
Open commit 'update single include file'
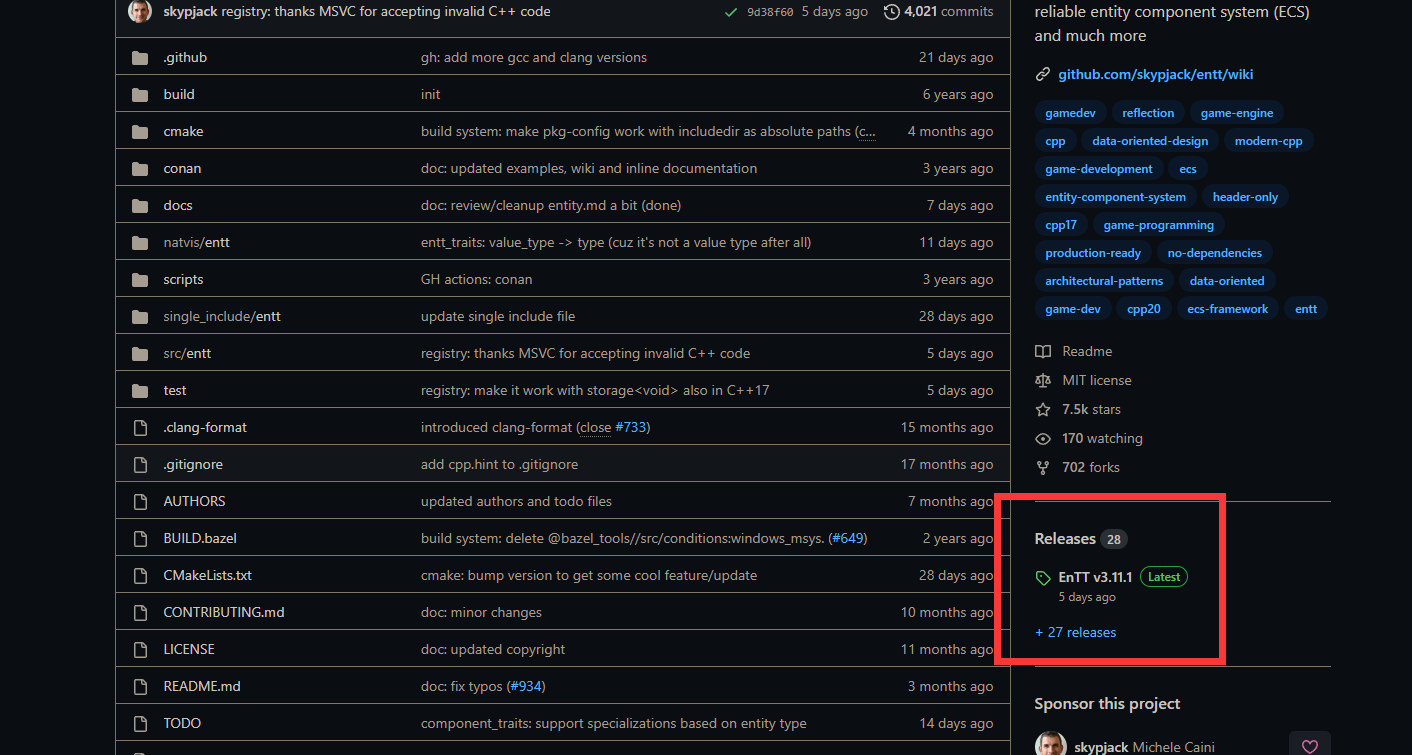pyautogui.click(x=497, y=316)
